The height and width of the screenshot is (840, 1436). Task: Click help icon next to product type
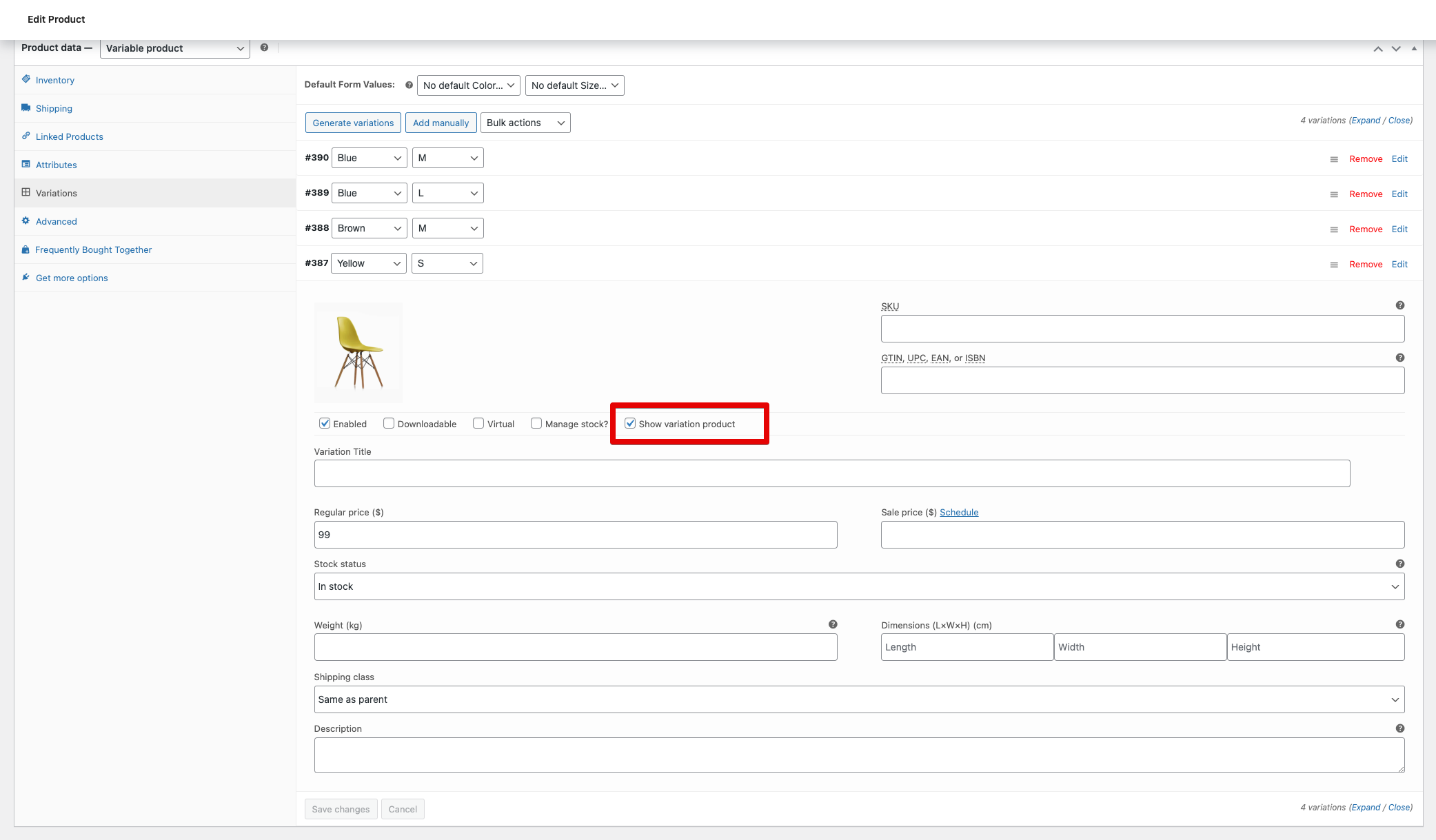pos(264,48)
